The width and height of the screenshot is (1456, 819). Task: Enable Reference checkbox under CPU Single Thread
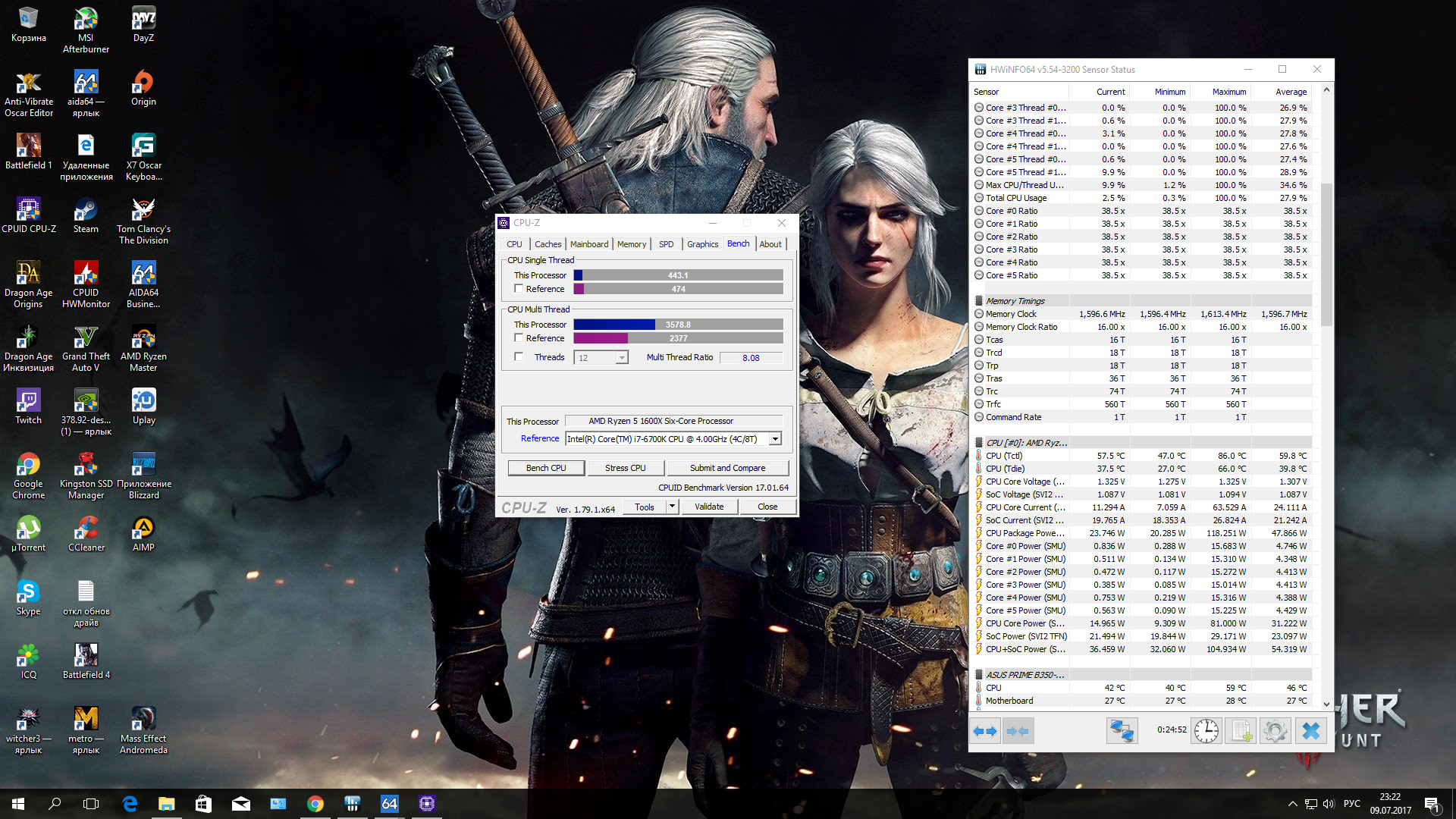(x=519, y=289)
